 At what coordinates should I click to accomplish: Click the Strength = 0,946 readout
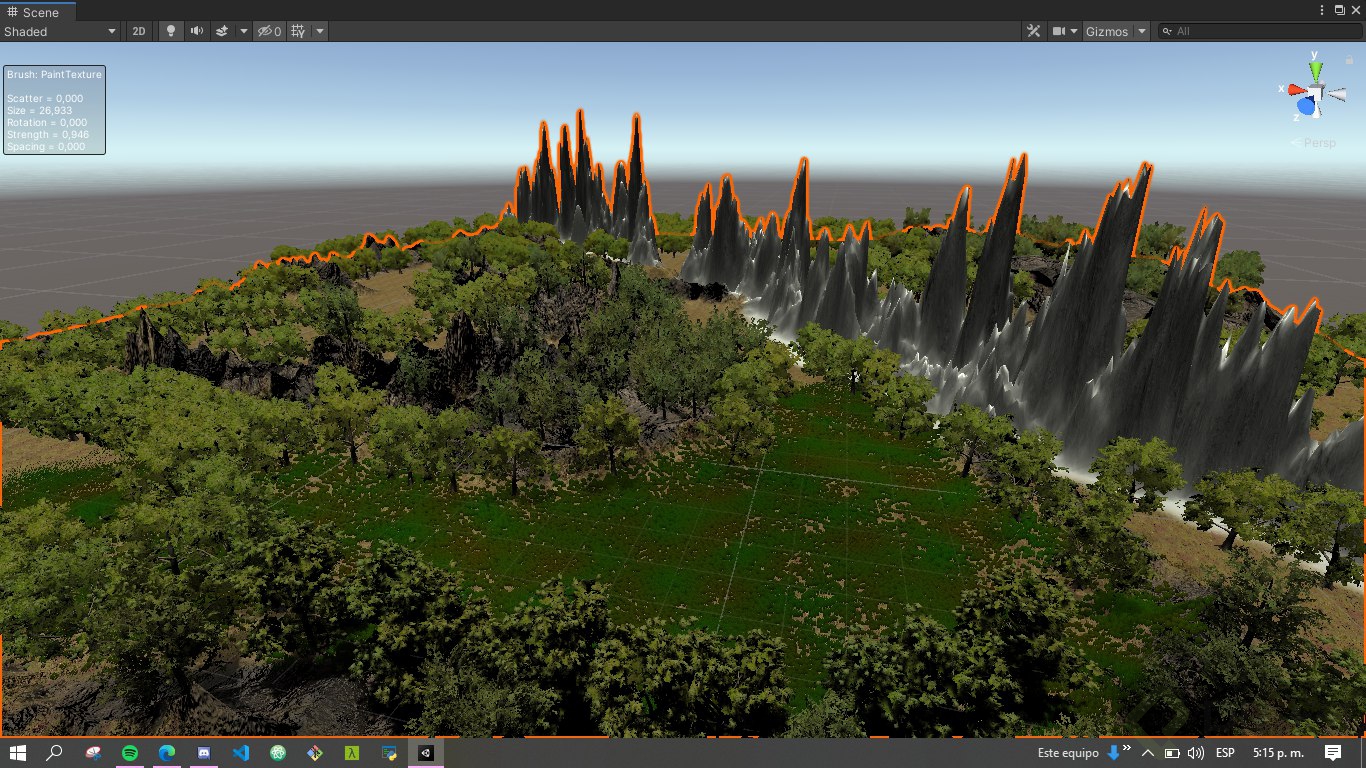coord(48,135)
